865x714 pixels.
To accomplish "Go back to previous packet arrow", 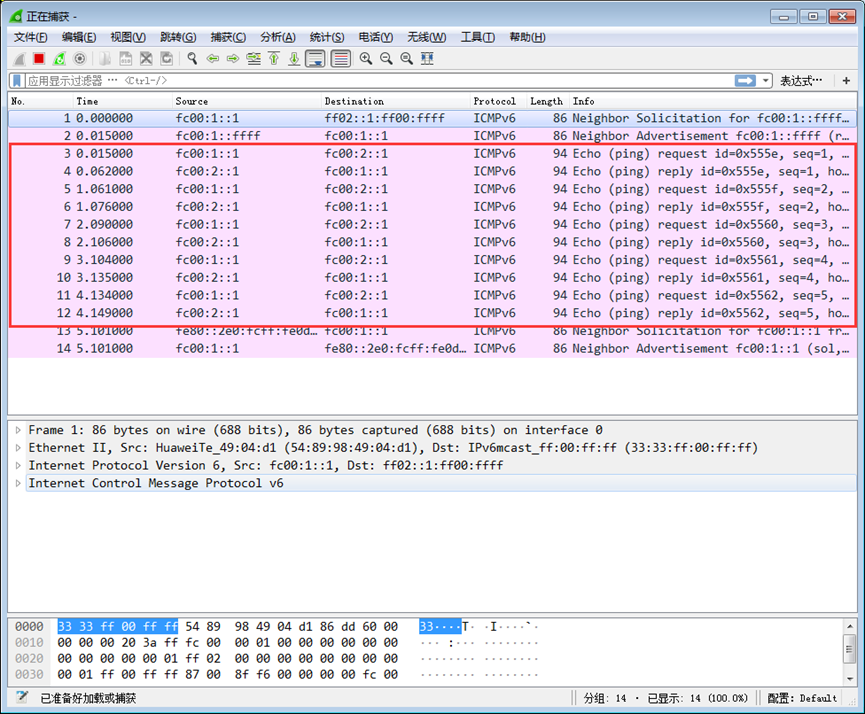I will pyautogui.click(x=212, y=58).
